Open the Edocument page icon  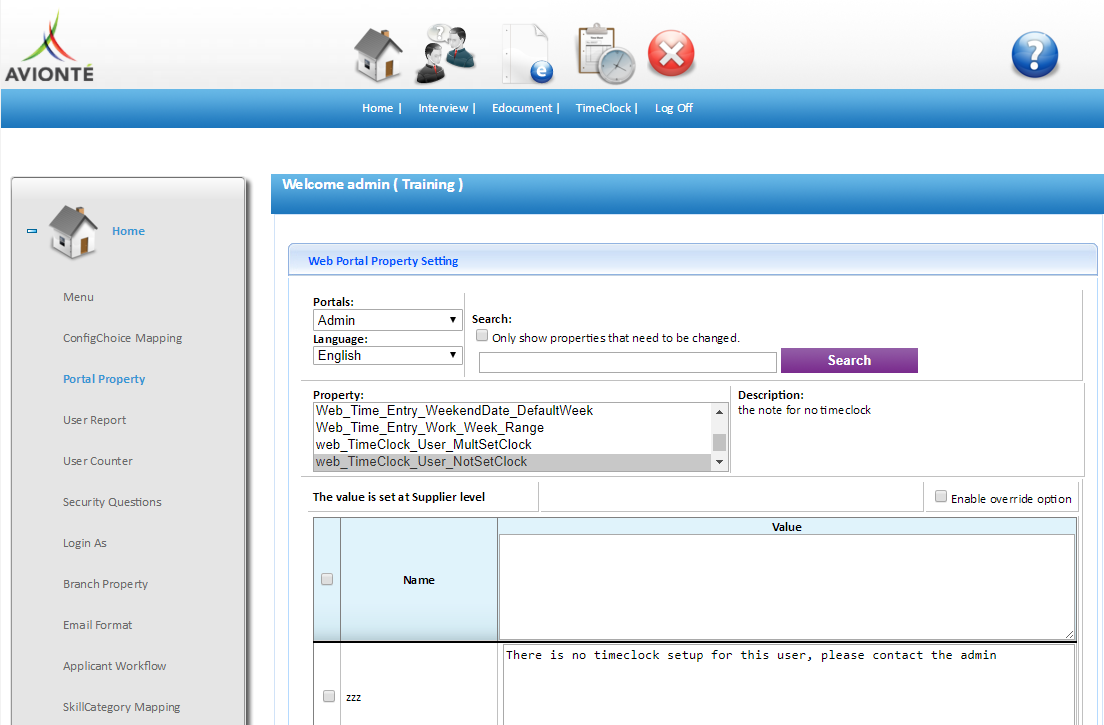pyautogui.click(x=527, y=54)
